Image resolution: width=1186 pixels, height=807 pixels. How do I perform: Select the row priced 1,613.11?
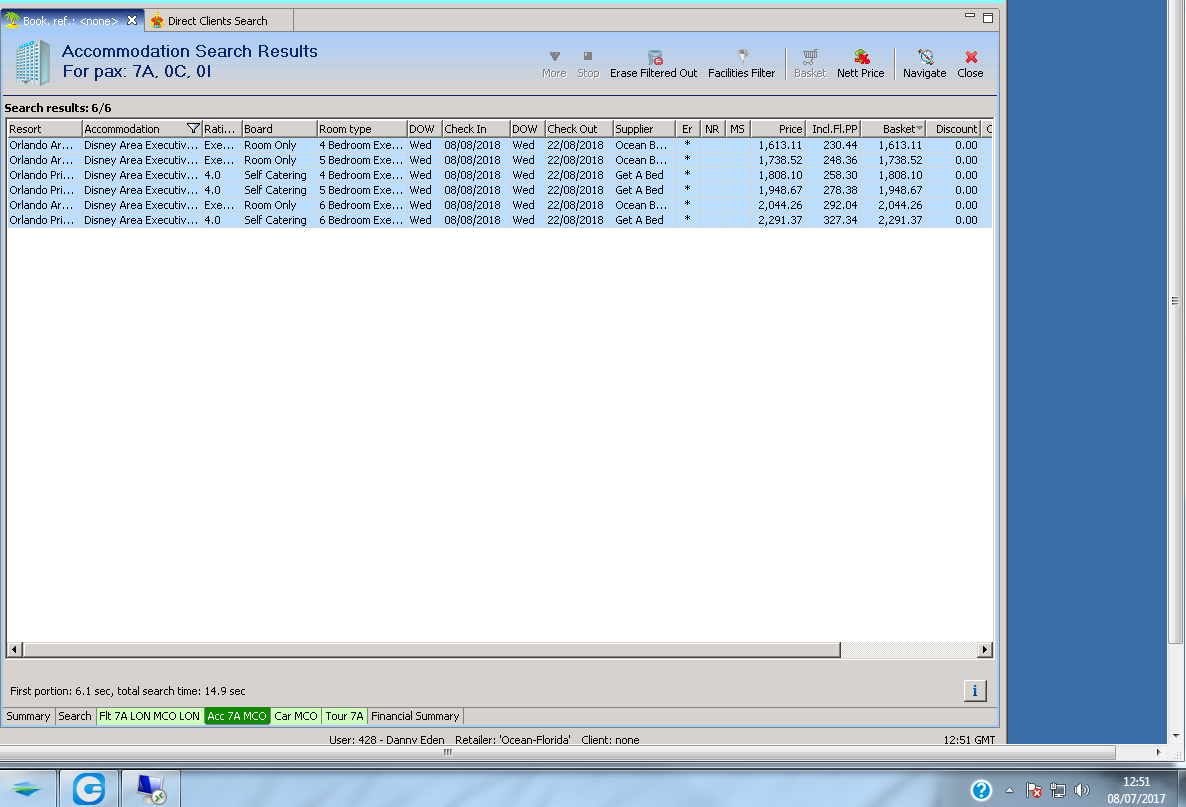[x=499, y=145]
